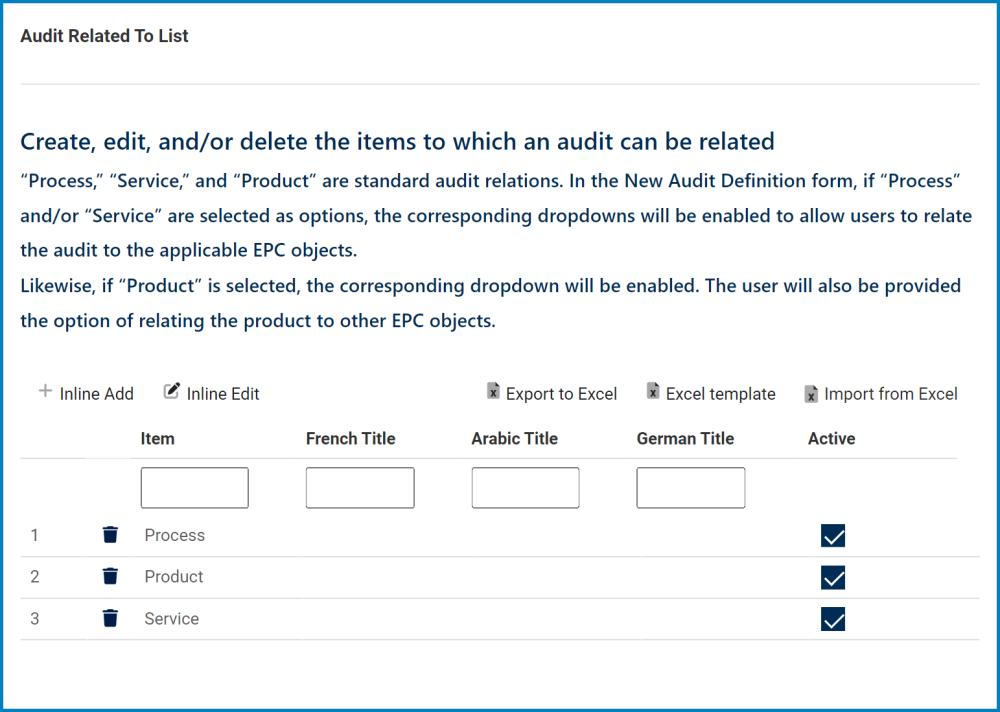Click the Item filter input box

(x=194, y=487)
